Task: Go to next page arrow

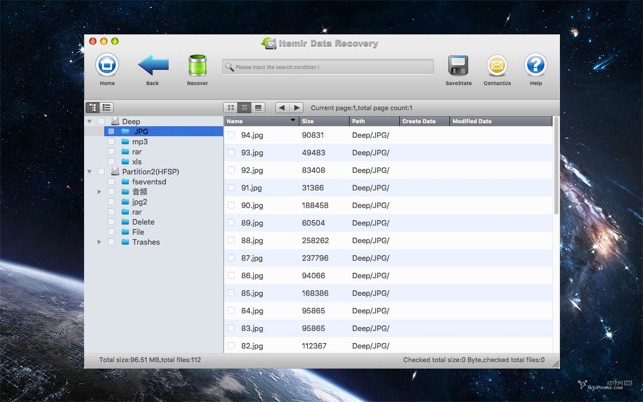Action: (296, 107)
